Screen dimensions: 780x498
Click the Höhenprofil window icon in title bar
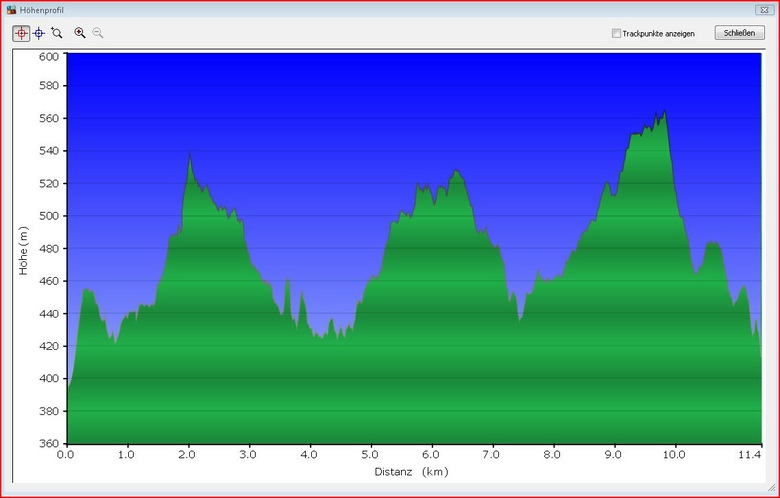coord(11,10)
